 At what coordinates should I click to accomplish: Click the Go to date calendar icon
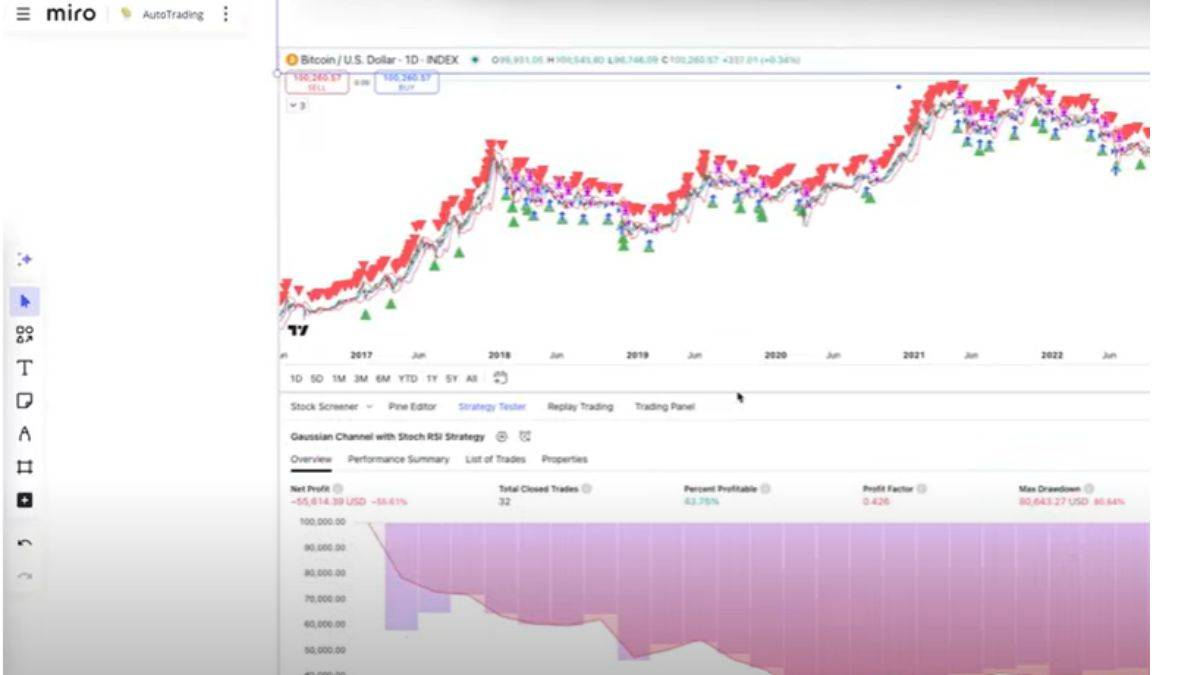tap(501, 378)
